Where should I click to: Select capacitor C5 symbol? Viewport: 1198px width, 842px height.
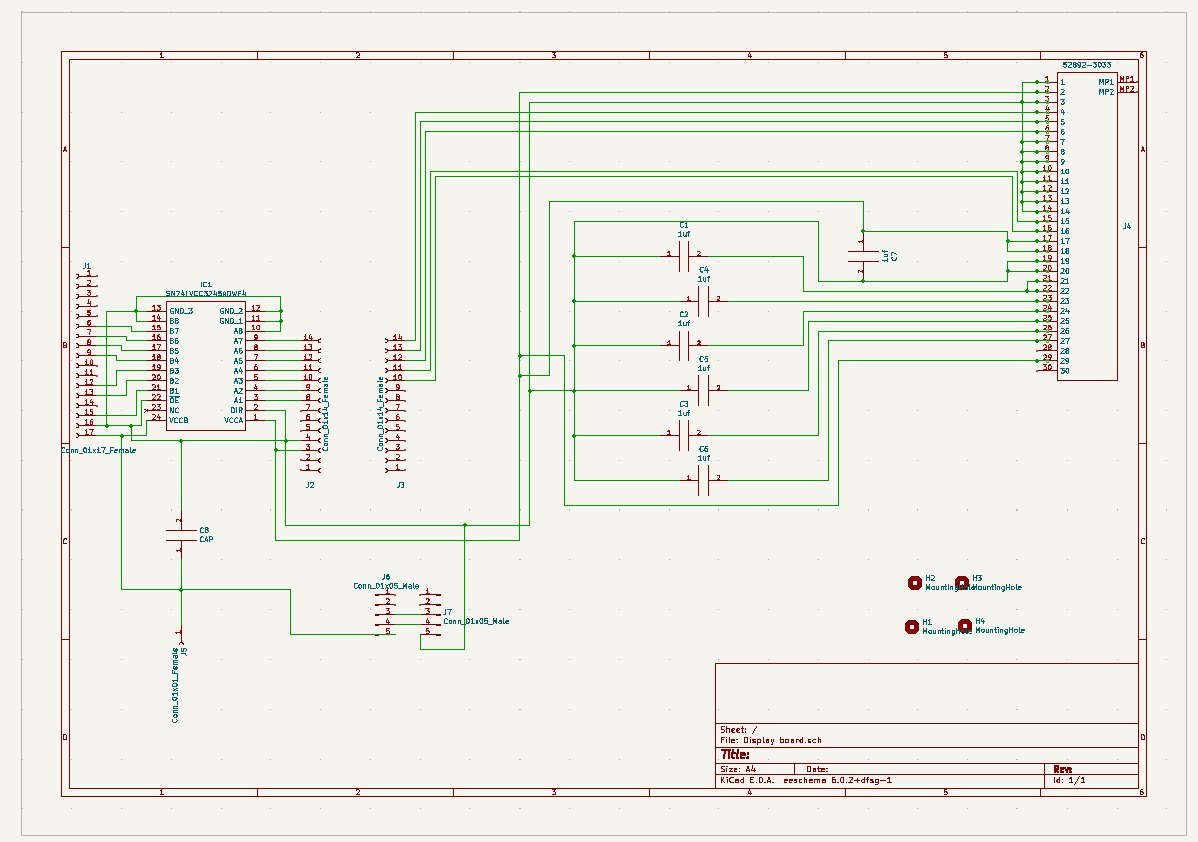tap(704, 389)
